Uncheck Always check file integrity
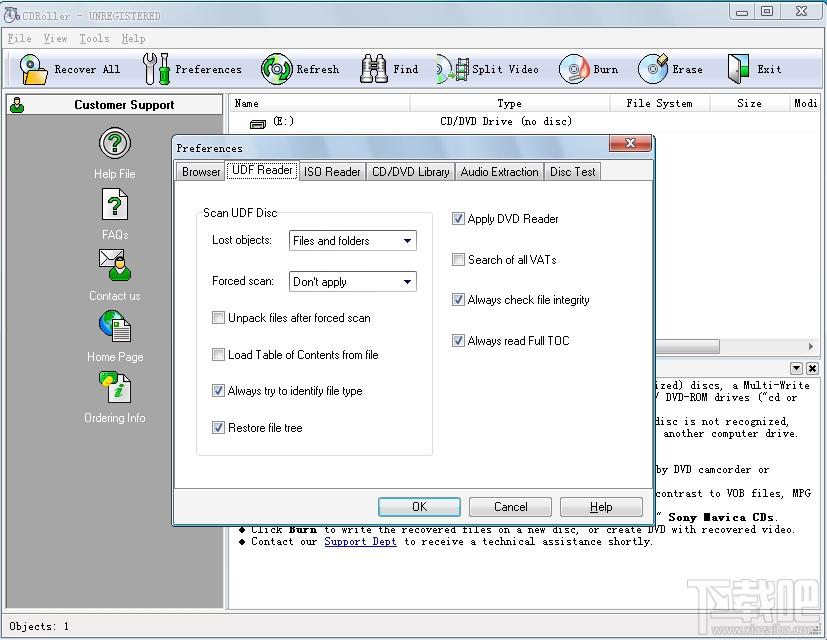 tap(458, 300)
